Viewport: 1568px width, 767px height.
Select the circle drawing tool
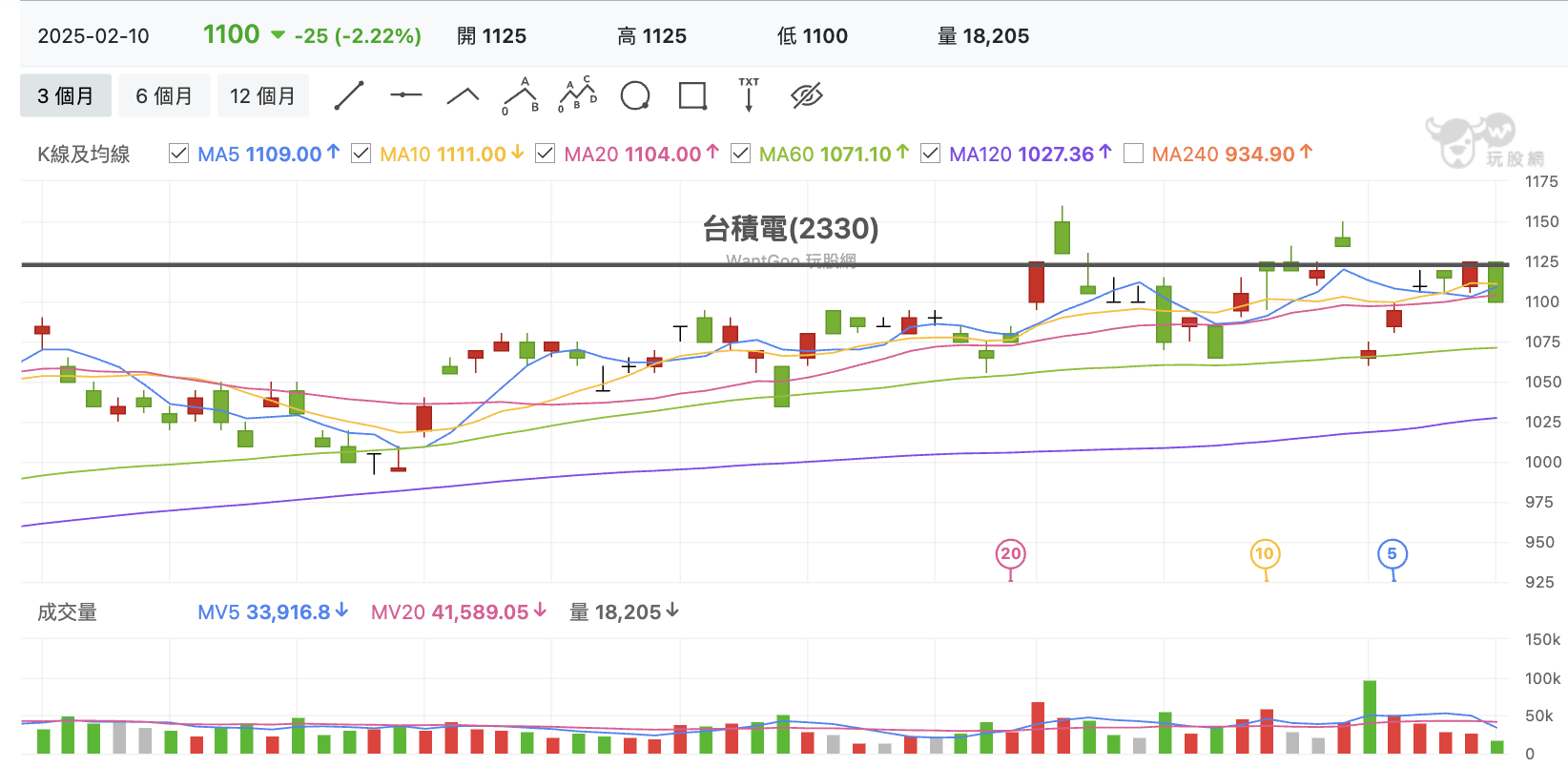tap(635, 95)
